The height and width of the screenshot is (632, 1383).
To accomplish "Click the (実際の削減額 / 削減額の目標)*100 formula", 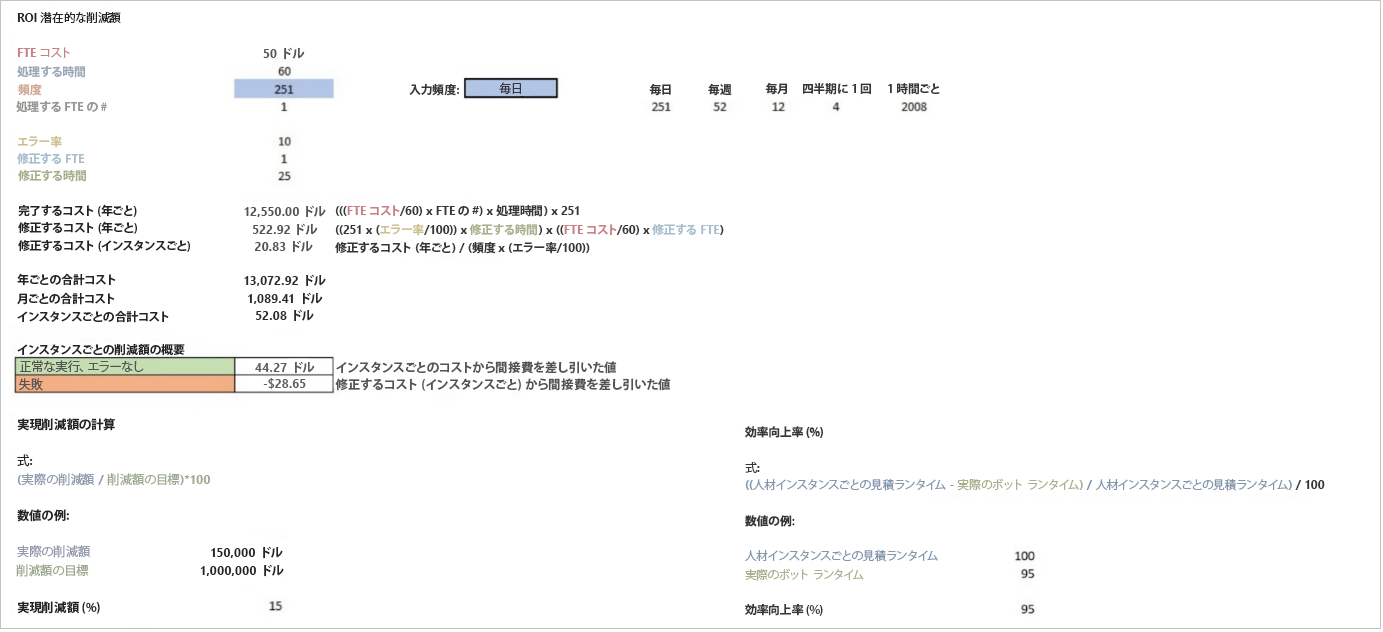I will 114,479.
